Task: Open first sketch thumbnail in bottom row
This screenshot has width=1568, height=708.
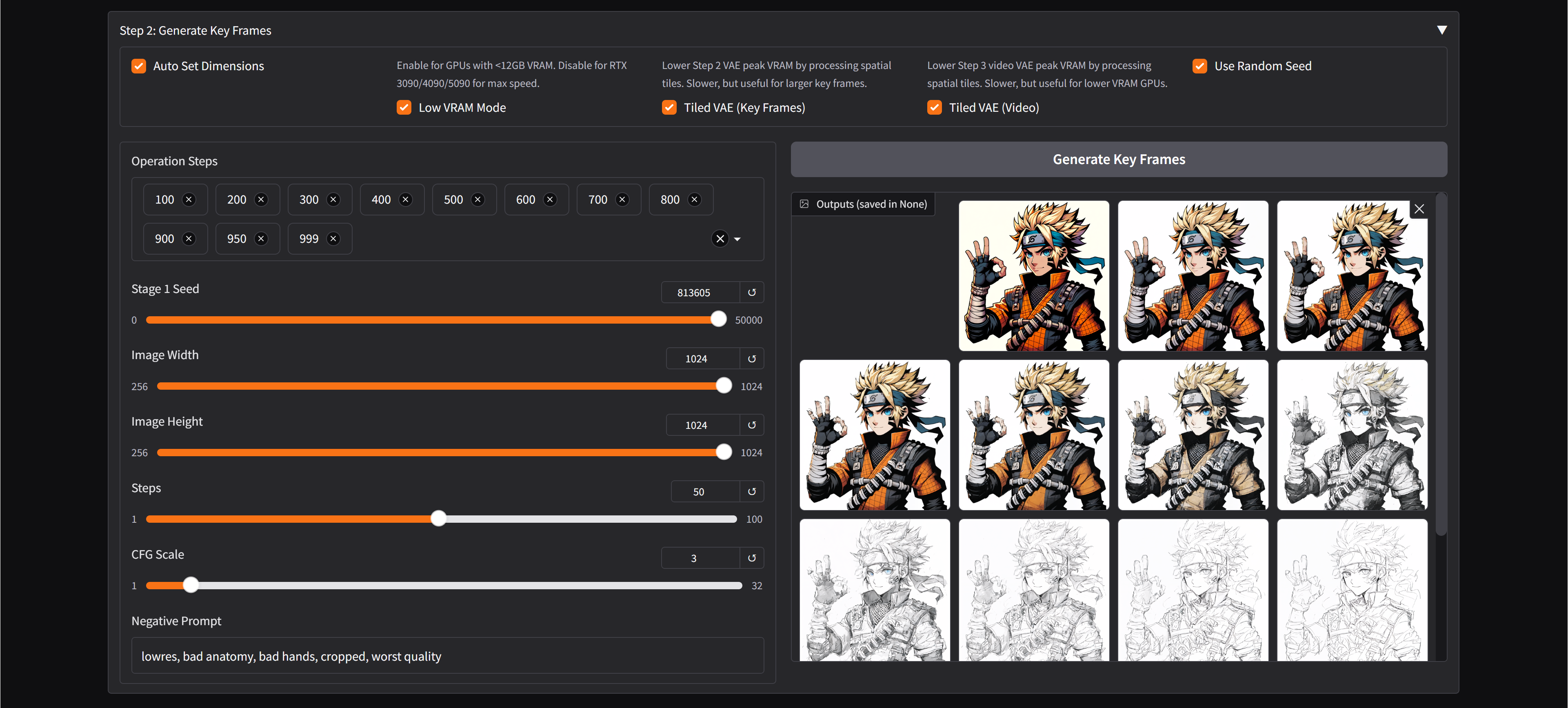Action: [x=875, y=590]
